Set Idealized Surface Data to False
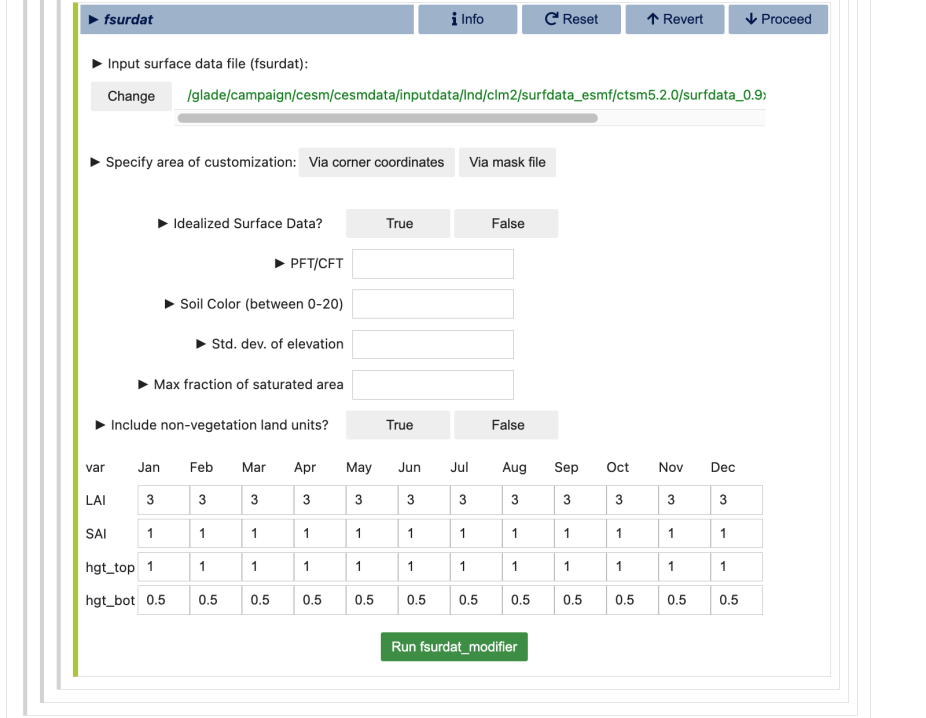The image size is (926, 718). 507,224
